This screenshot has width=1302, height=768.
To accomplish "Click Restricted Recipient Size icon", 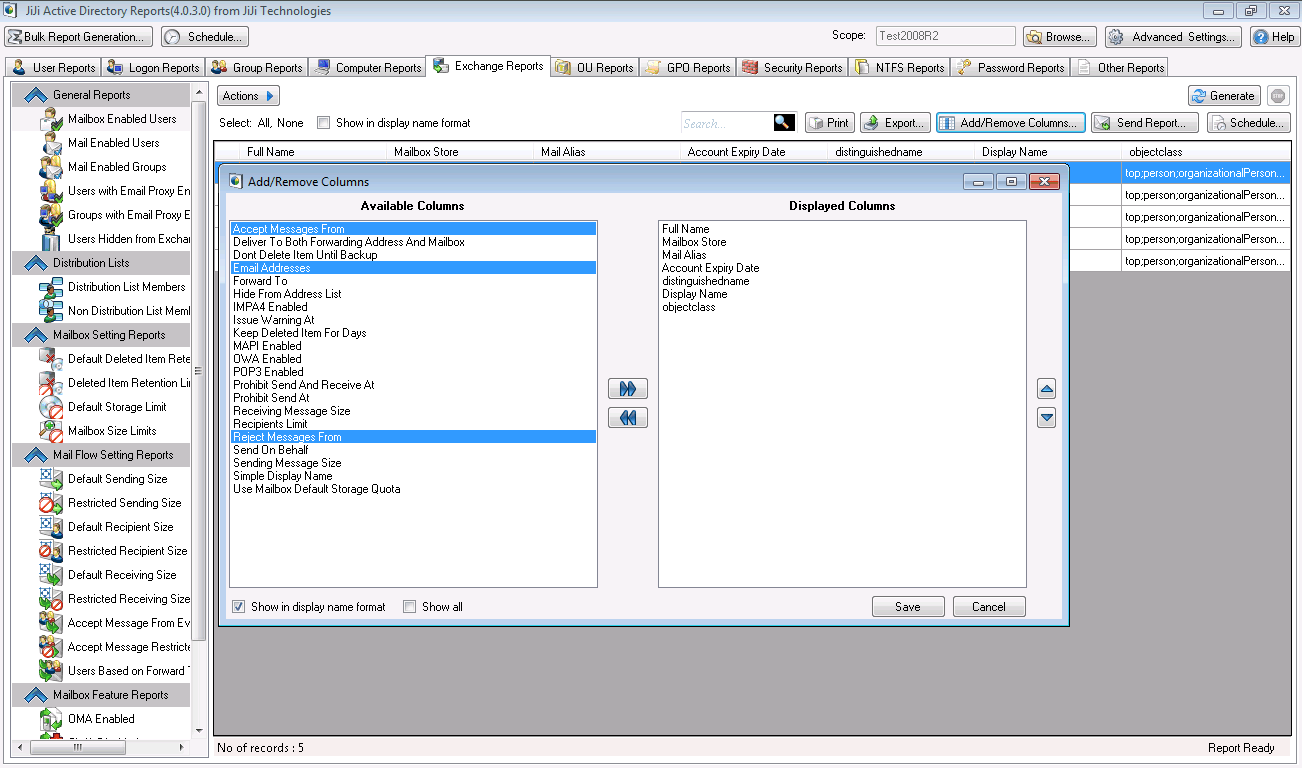I will [x=52, y=551].
